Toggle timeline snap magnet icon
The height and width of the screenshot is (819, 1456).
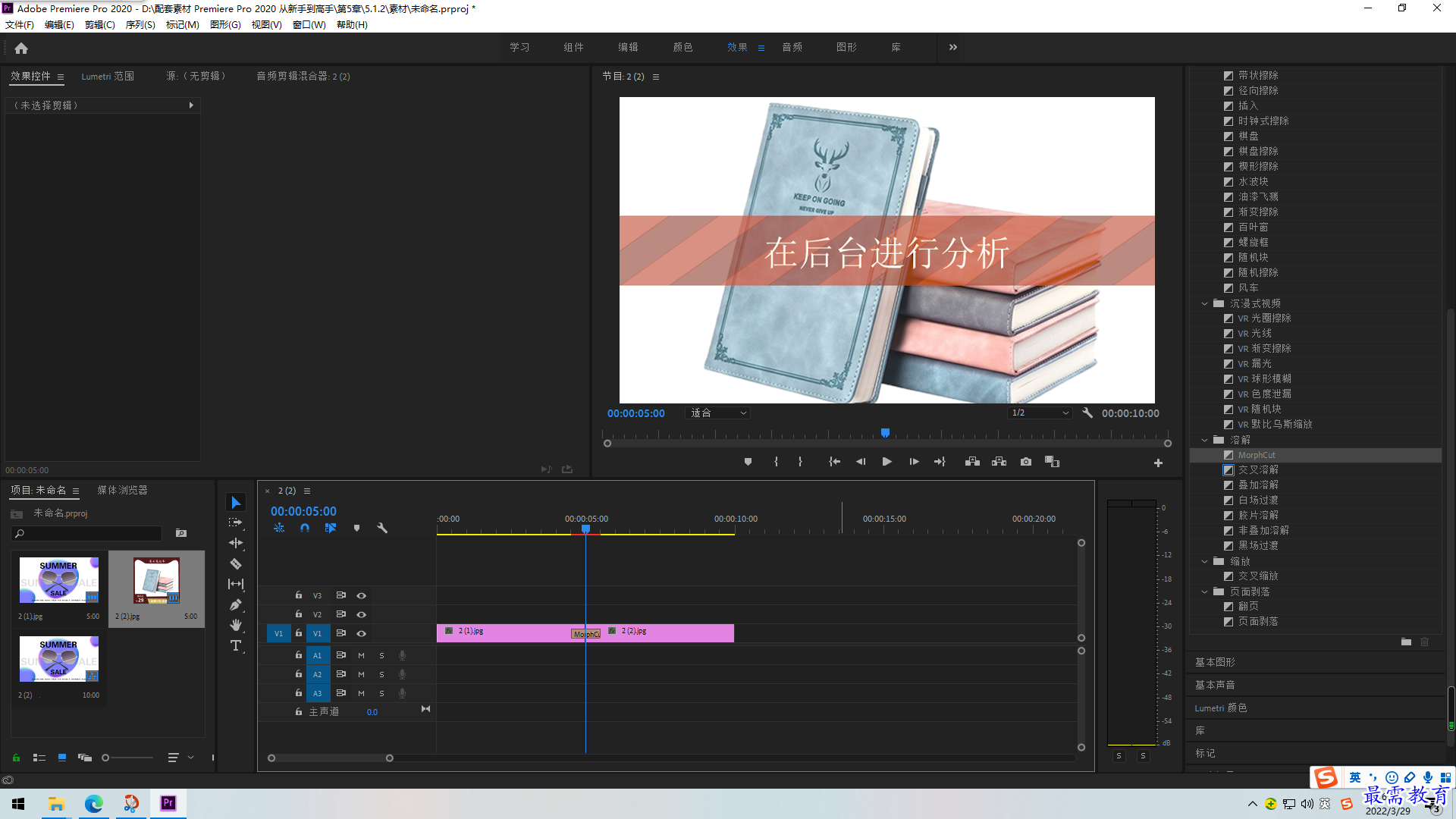[305, 528]
